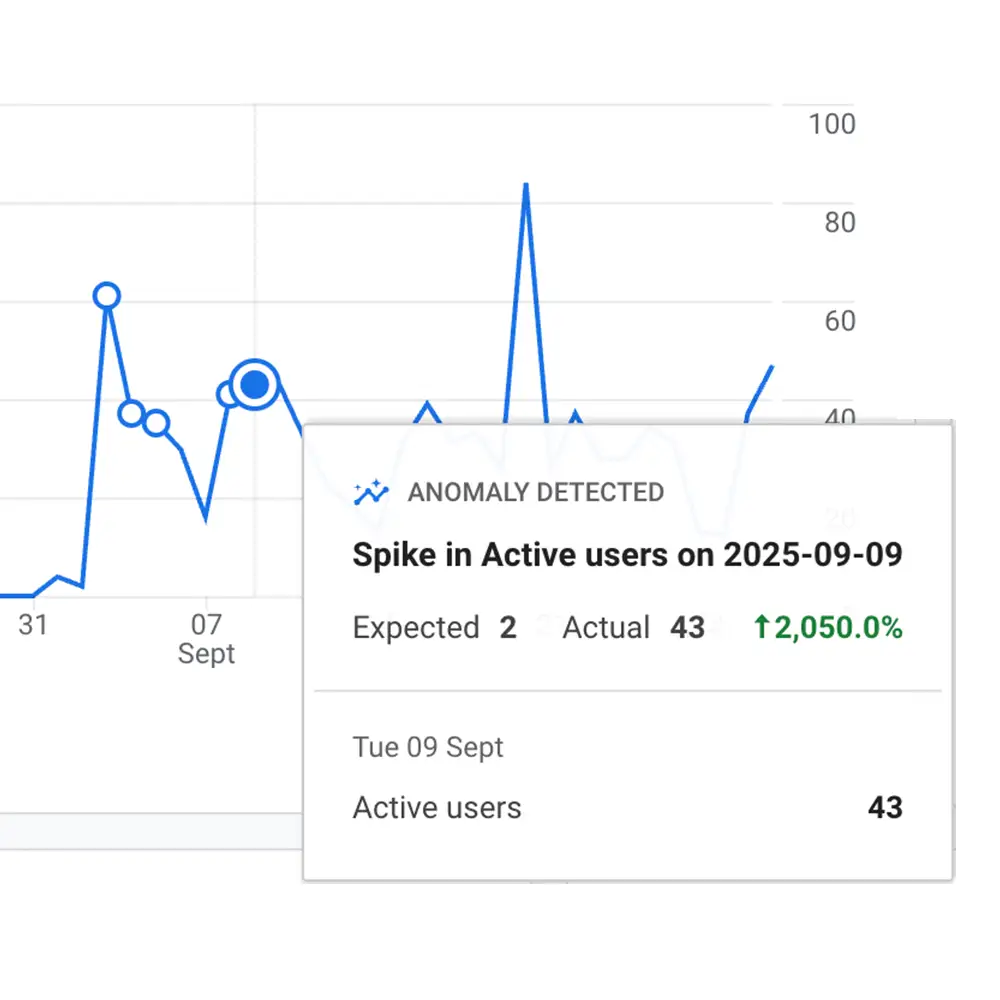
Task: Click the Active users metric label at bottom
Action: pos(437,808)
